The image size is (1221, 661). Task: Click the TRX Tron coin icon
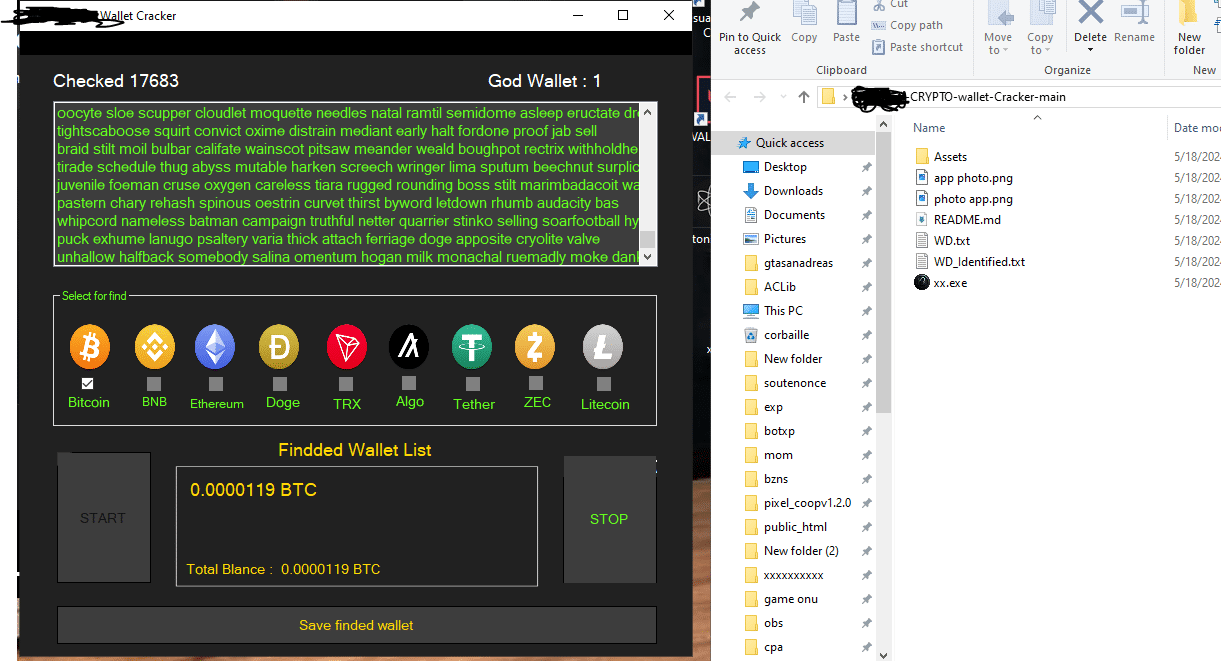click(346, 347)
